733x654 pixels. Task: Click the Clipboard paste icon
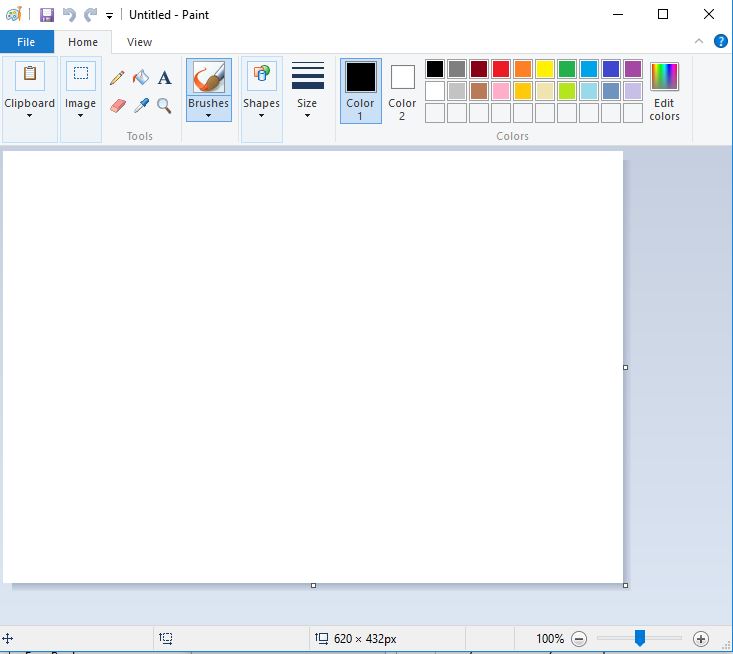30,75
